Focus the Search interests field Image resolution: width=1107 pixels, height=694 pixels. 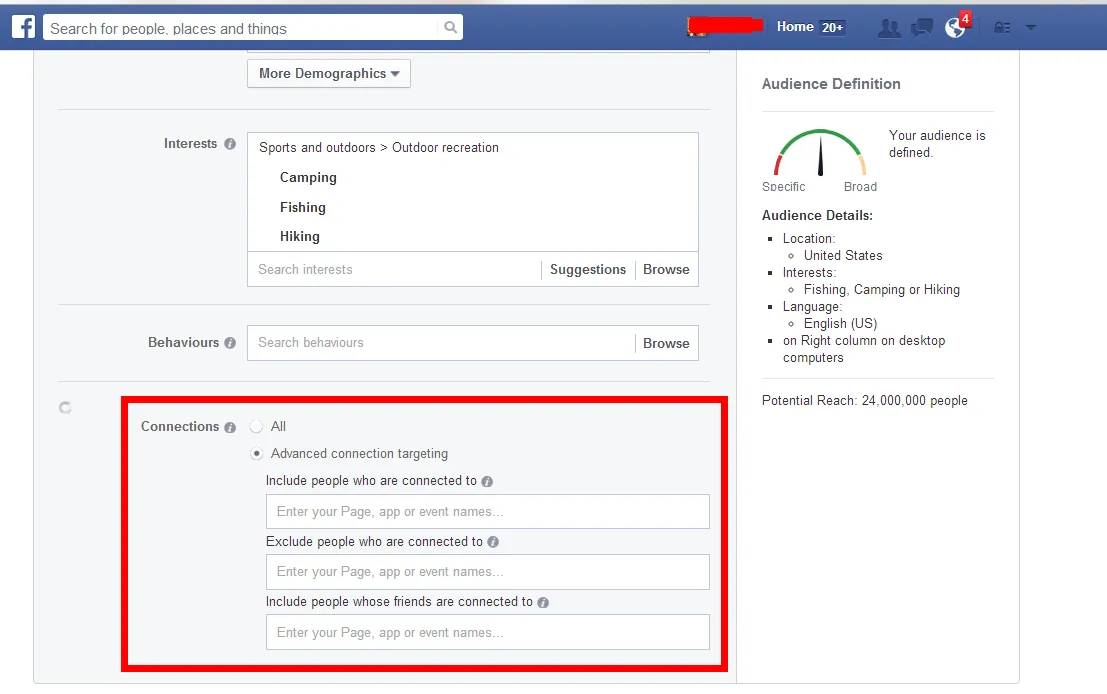coord(394,270)
